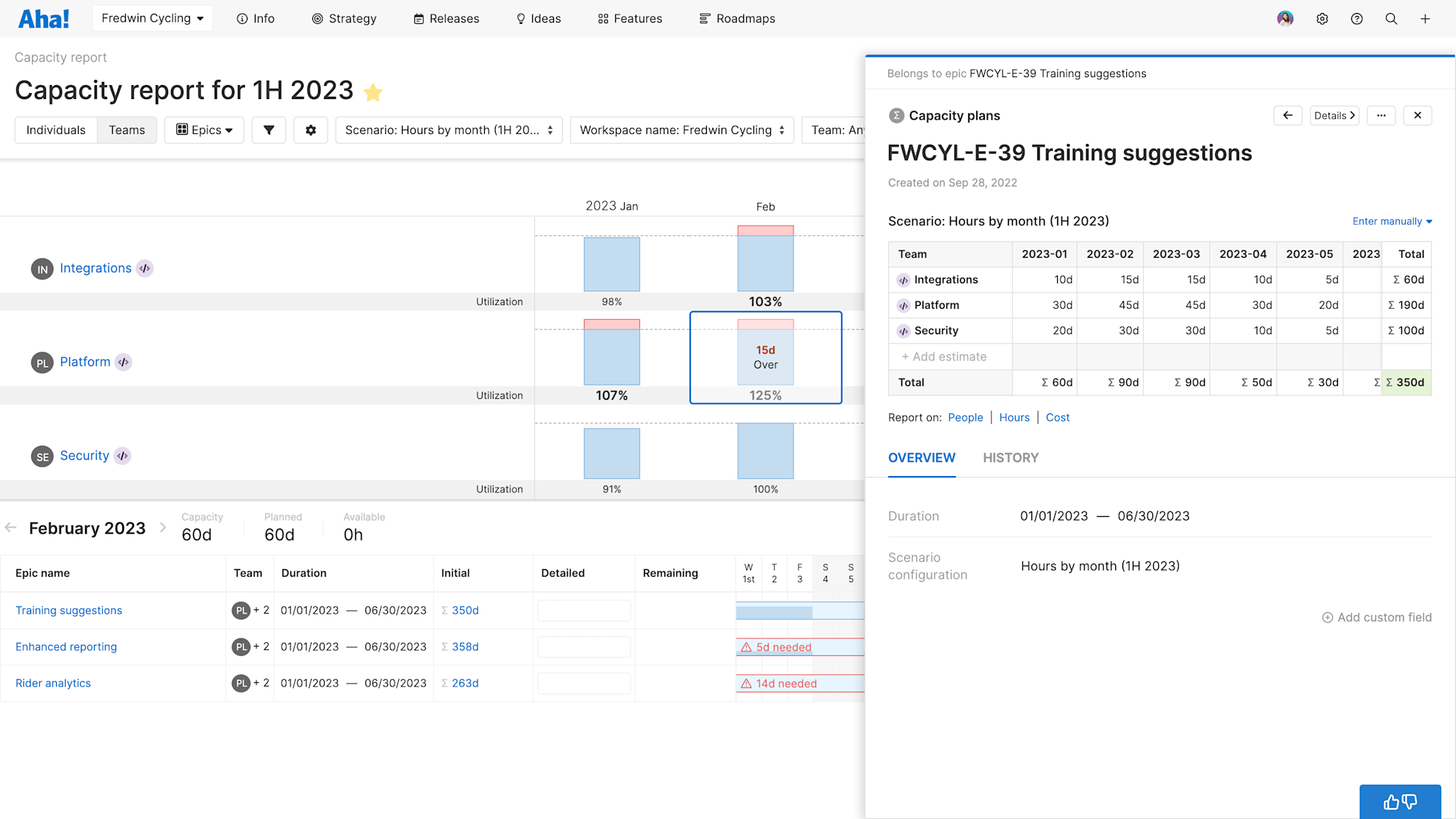Open the Enhanced reporting epic

(x=66, y=646)
